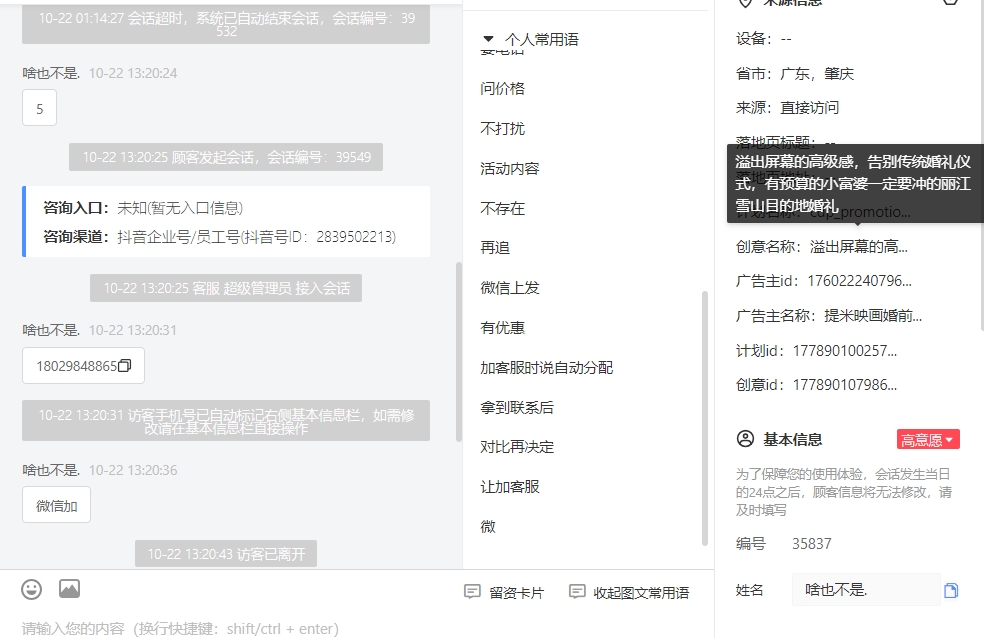Click the customer number 35837
This screenshot has width=984, height=638.
click(x=811, y=544)
